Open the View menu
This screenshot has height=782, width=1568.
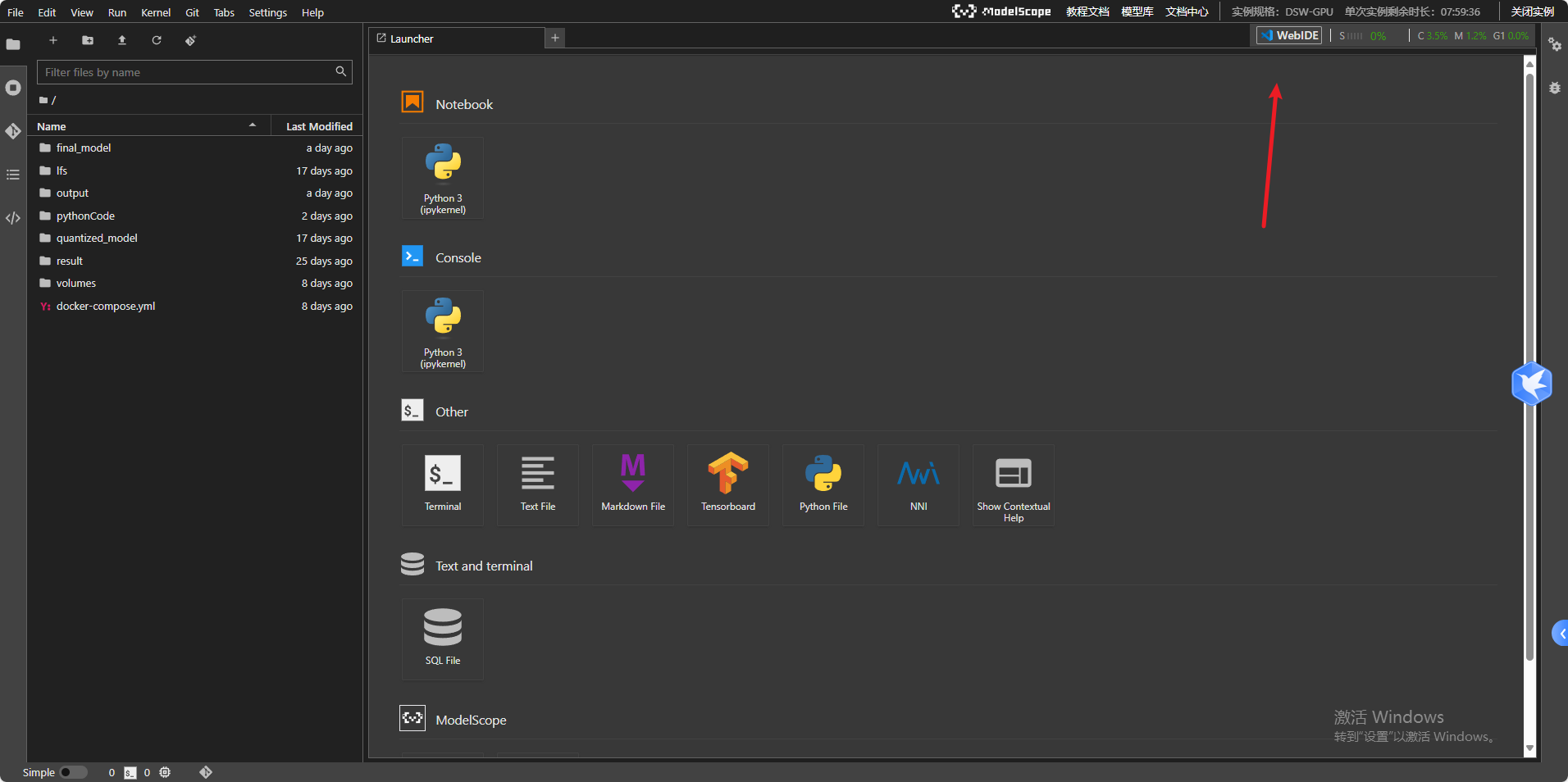pyautogui.click(x=82, y=12)
